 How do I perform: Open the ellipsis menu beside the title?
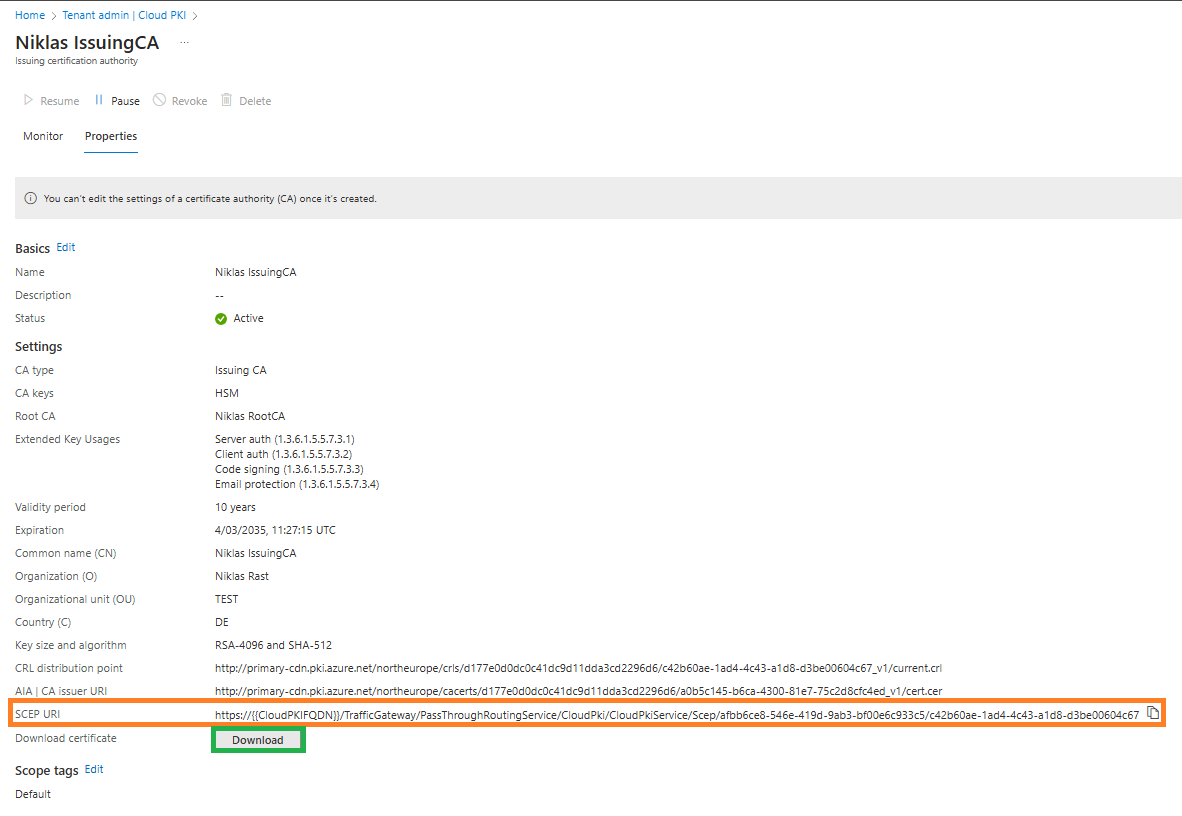pyautogui.click(x=183, y=43)
